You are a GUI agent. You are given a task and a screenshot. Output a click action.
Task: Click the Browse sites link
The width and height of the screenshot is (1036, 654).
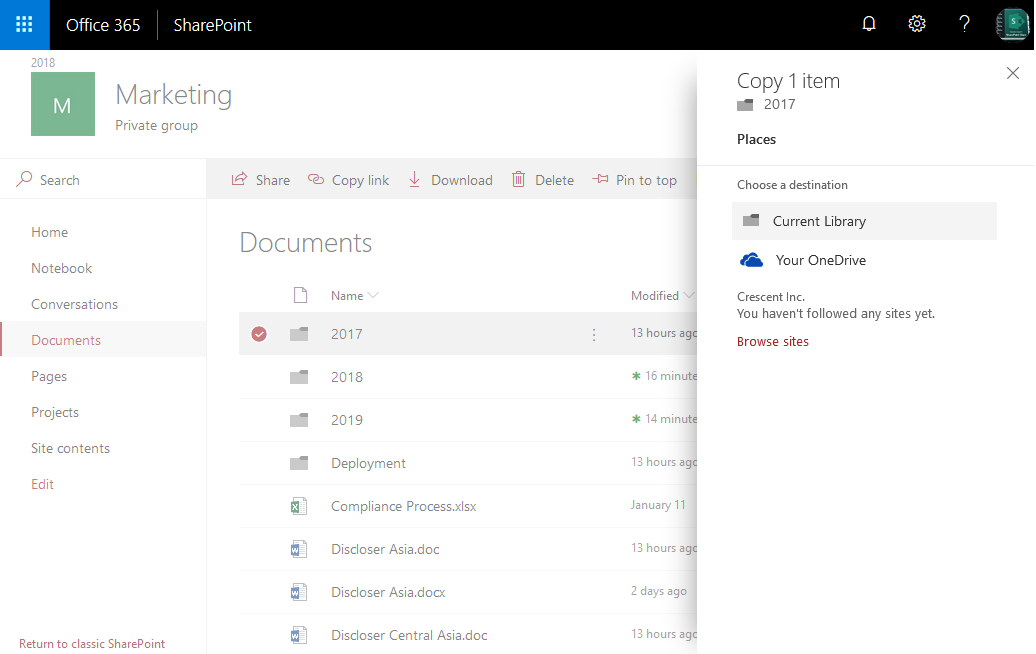point(772,341)
